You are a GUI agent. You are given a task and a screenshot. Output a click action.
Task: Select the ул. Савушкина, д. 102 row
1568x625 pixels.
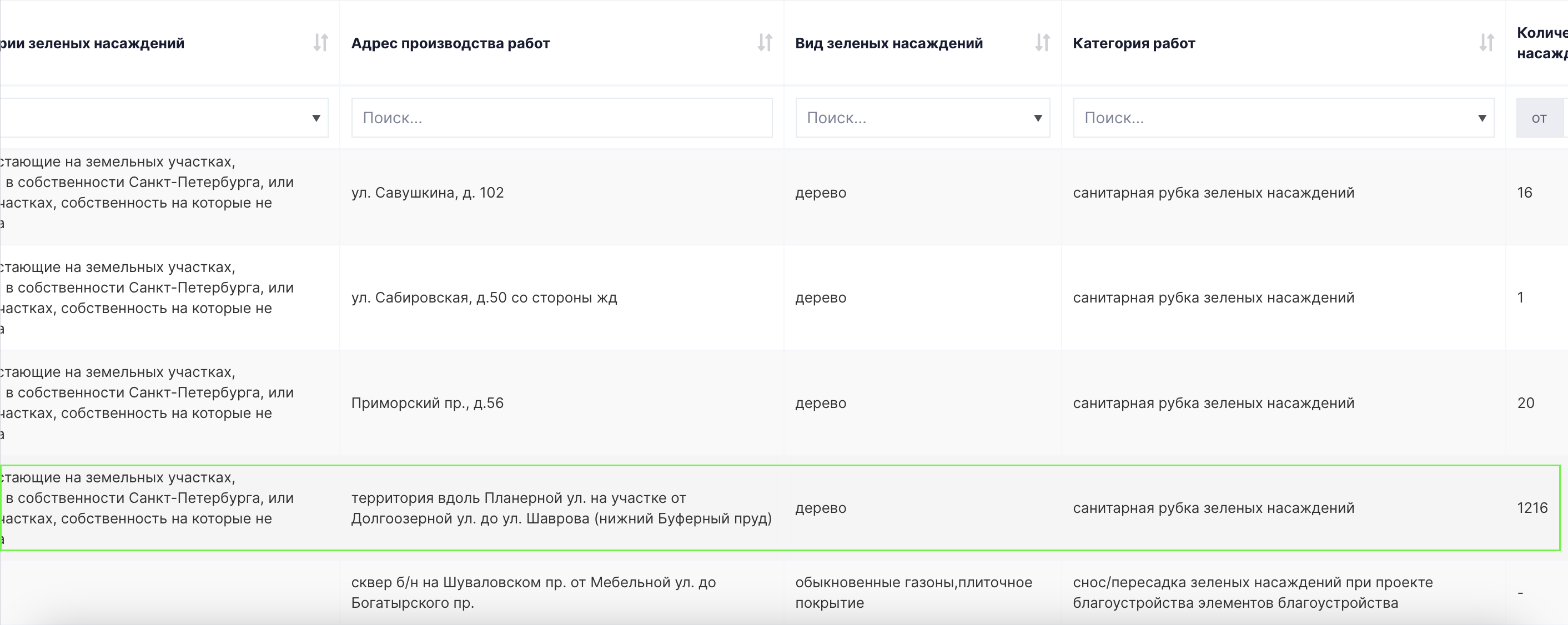(x=428, y=193)
